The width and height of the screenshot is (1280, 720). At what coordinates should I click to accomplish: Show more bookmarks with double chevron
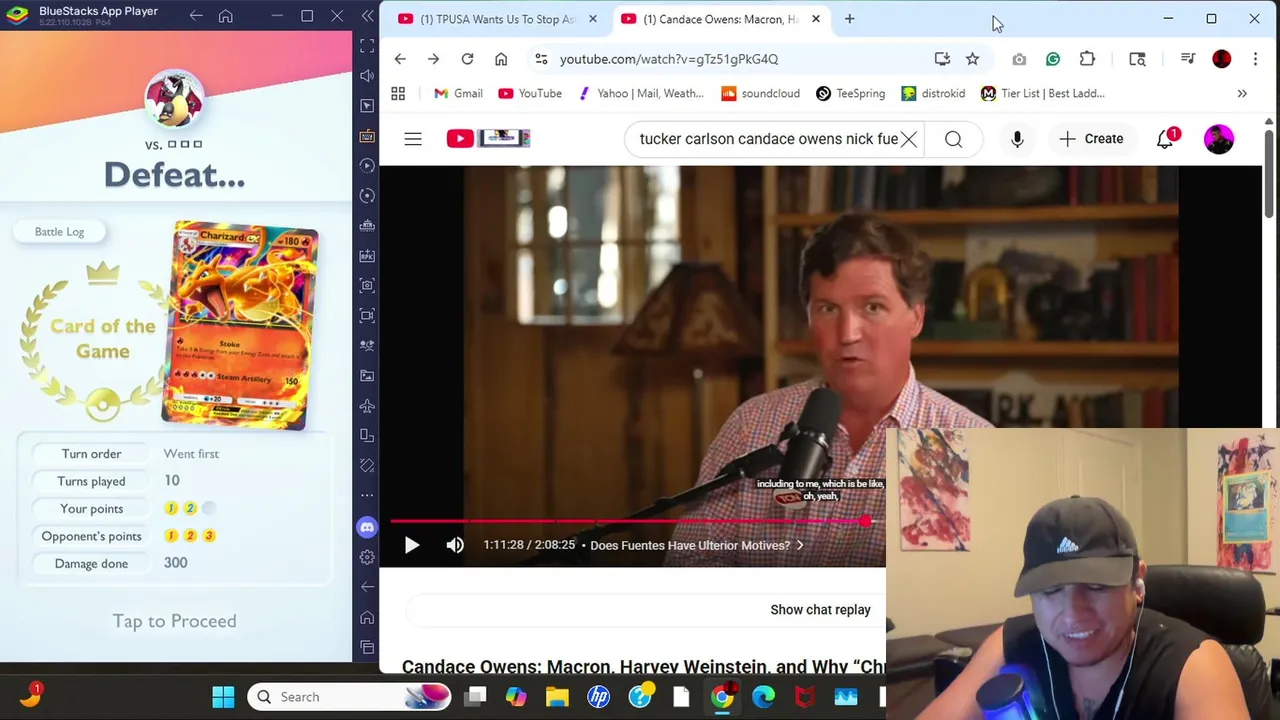pyautogui.click(x=1242, y=94)
